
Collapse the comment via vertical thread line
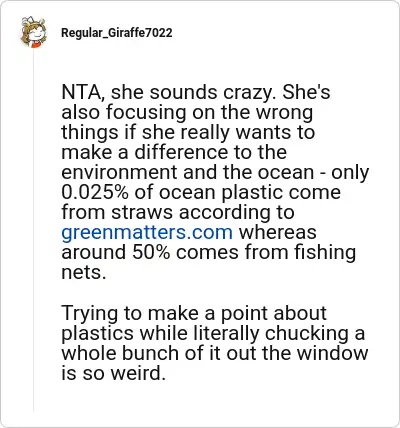click(33, 230)
